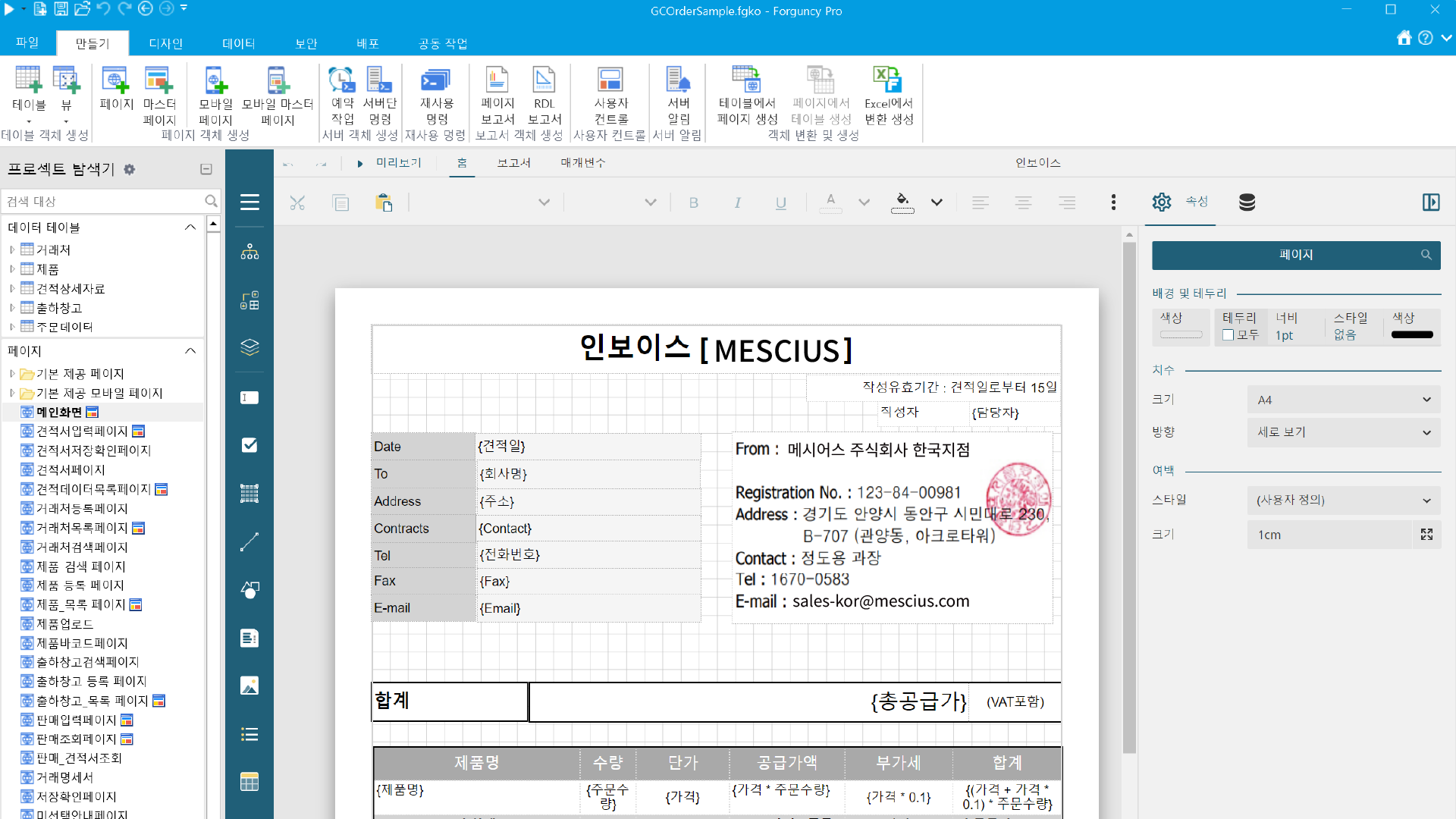Click the 배경 색상 background color swatch
This screenshot has width=1456, height=819.
click(1181, 334)
